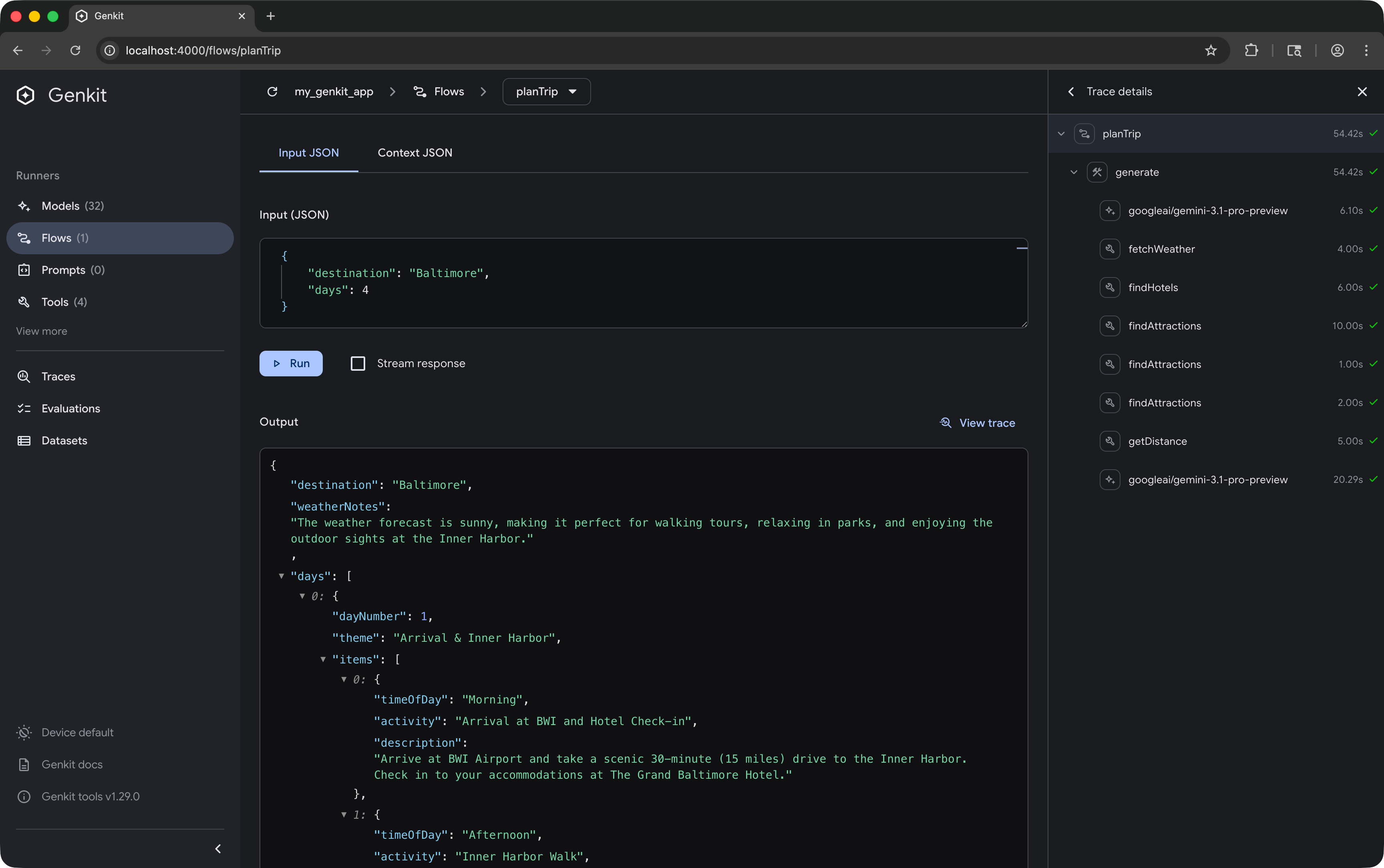Viewport: 1384px width, 868px height.
Task: Click the Run button
Action: [x=291, y=363]
